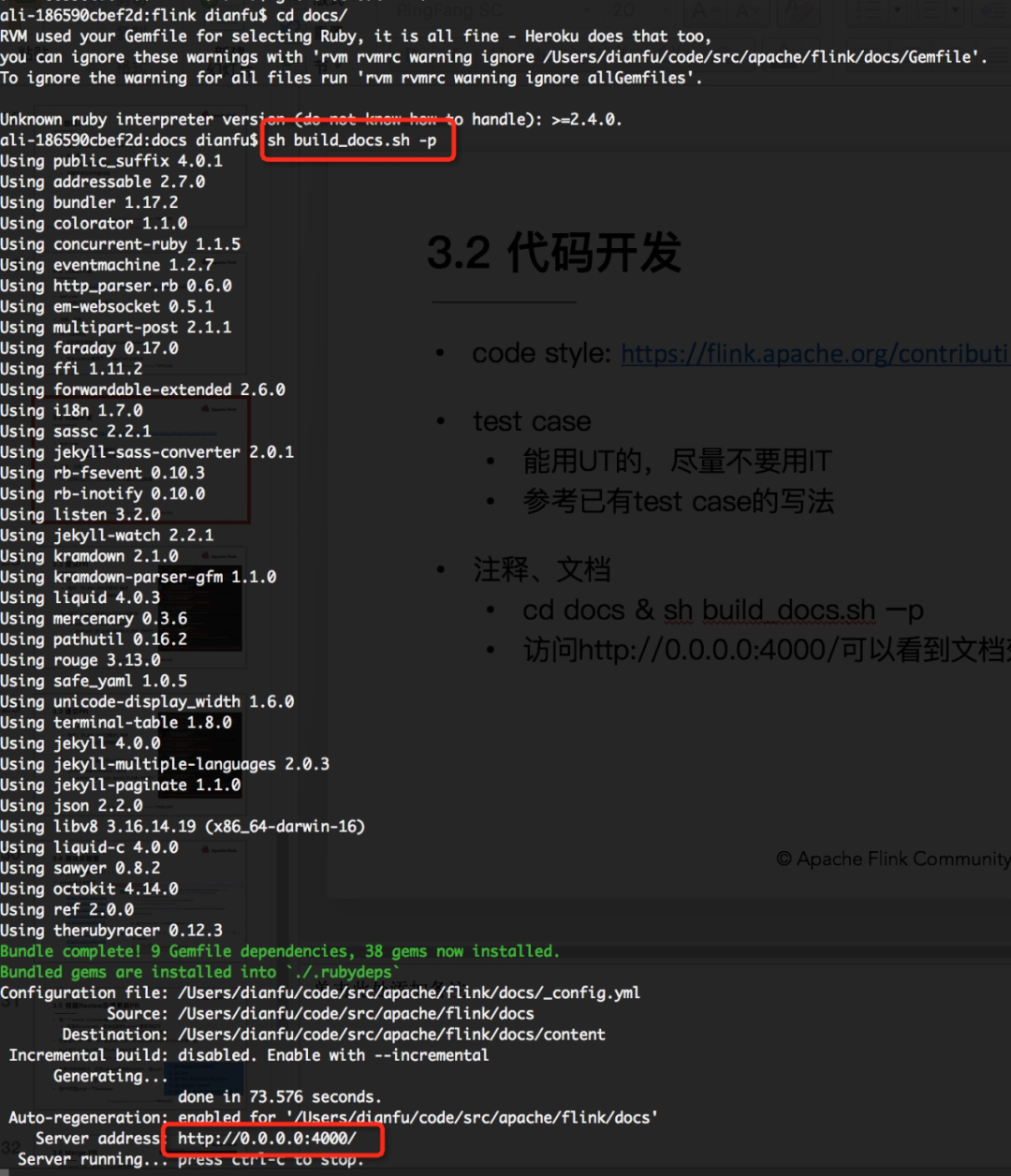Click line 'Using i18n 1.7.0'

[x=71, y=410]
